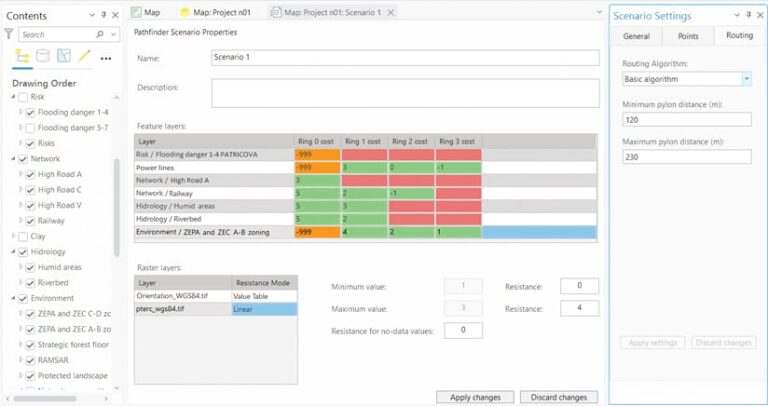Image resolution: width=768 pixels, height=406 pixels.
Task: Edit the Minimum value Resistance field
Action: tap(579, 286)
